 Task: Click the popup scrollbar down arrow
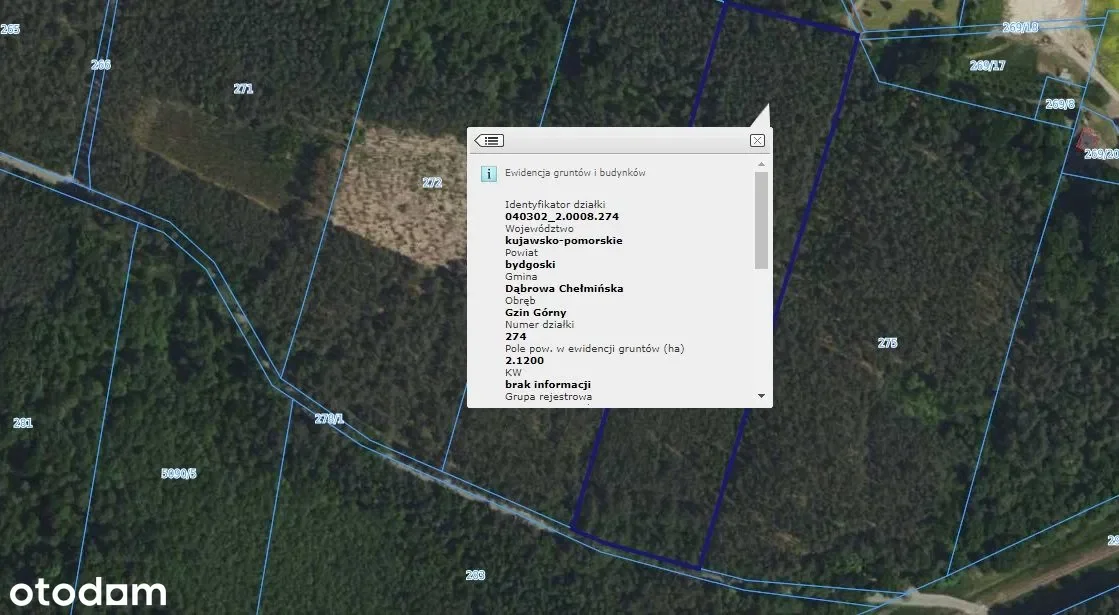click(761, 396)
